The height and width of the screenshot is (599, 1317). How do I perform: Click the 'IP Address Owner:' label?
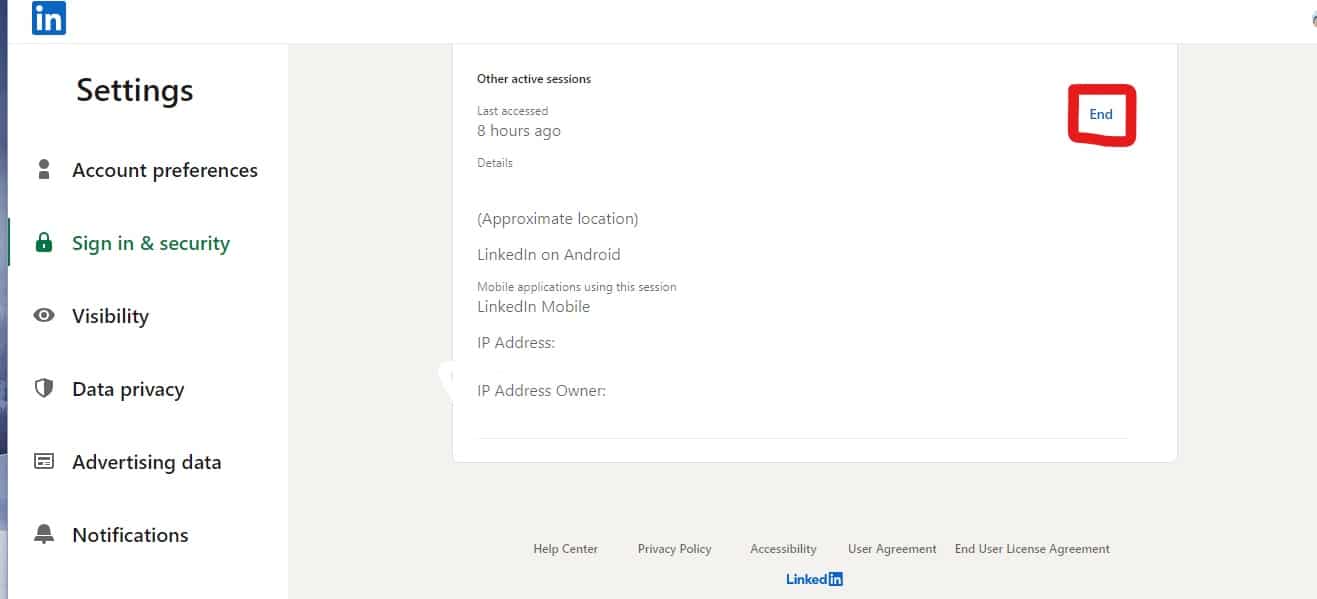tap(542, 391)
